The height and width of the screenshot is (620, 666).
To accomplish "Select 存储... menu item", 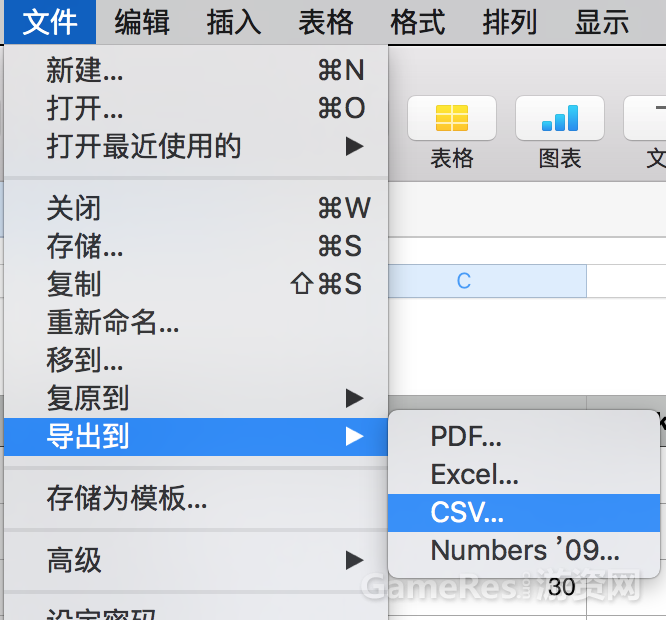I will pos(196,246).
